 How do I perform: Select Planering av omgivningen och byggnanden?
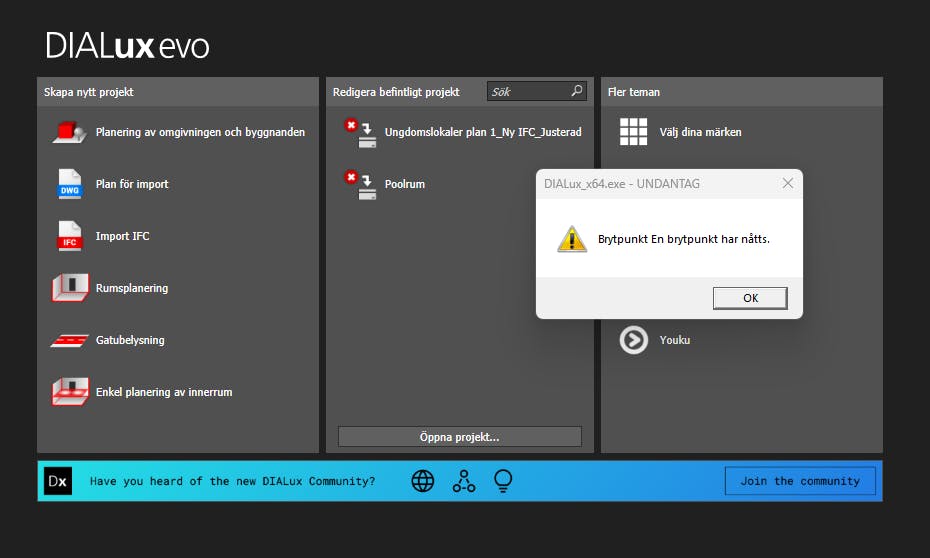(200, 132)
